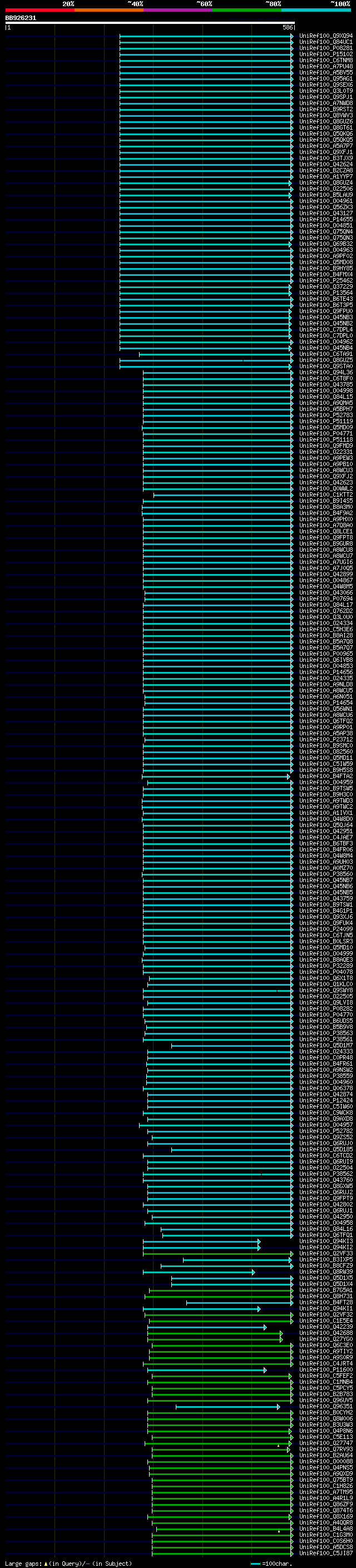Select hit UniRef100_B0CYH2
356x1568 pixels.
(x=325, y=1412)
